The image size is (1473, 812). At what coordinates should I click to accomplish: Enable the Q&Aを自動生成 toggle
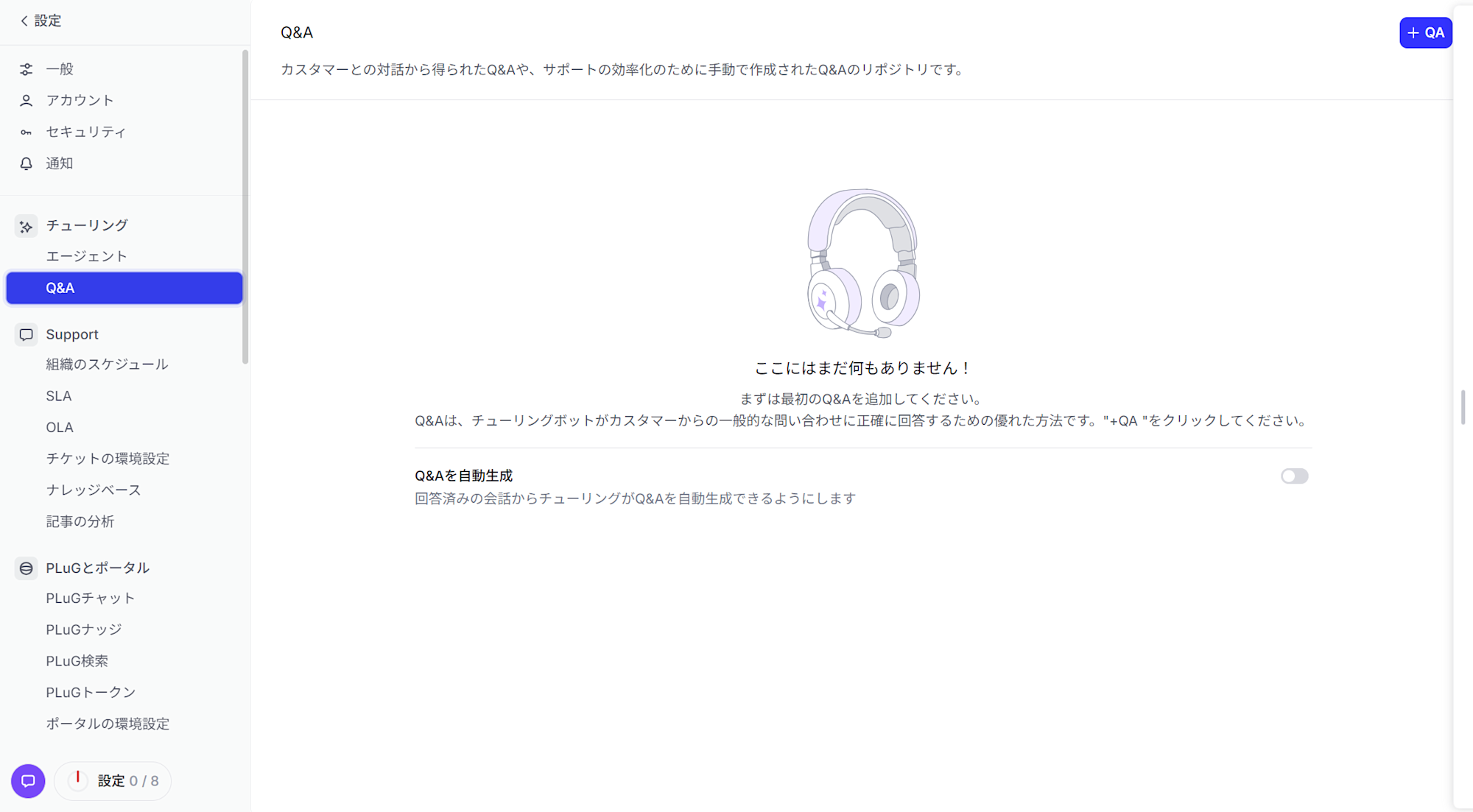(1295, 476)
